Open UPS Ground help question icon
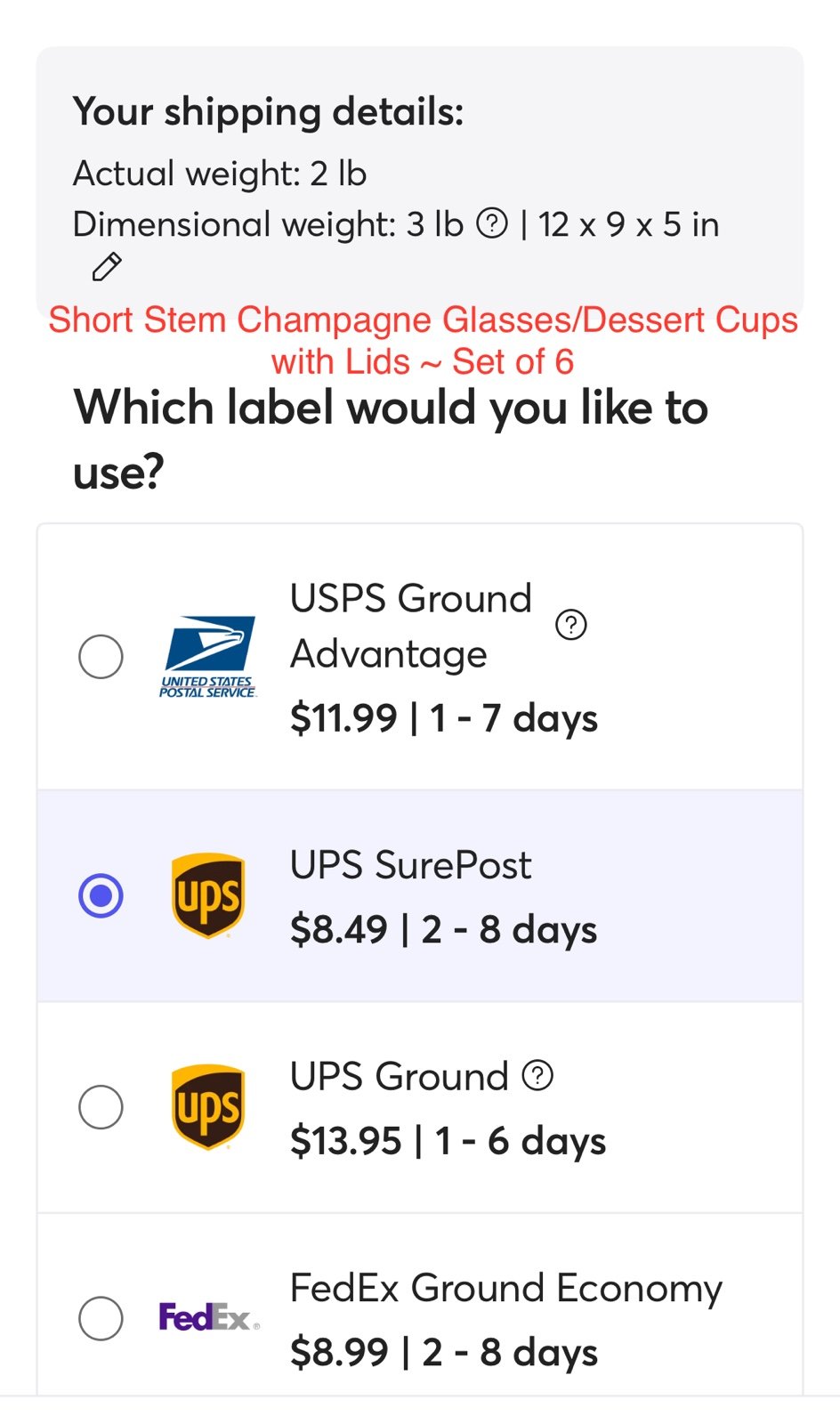840x1424 pixels. coord(537,1075)
